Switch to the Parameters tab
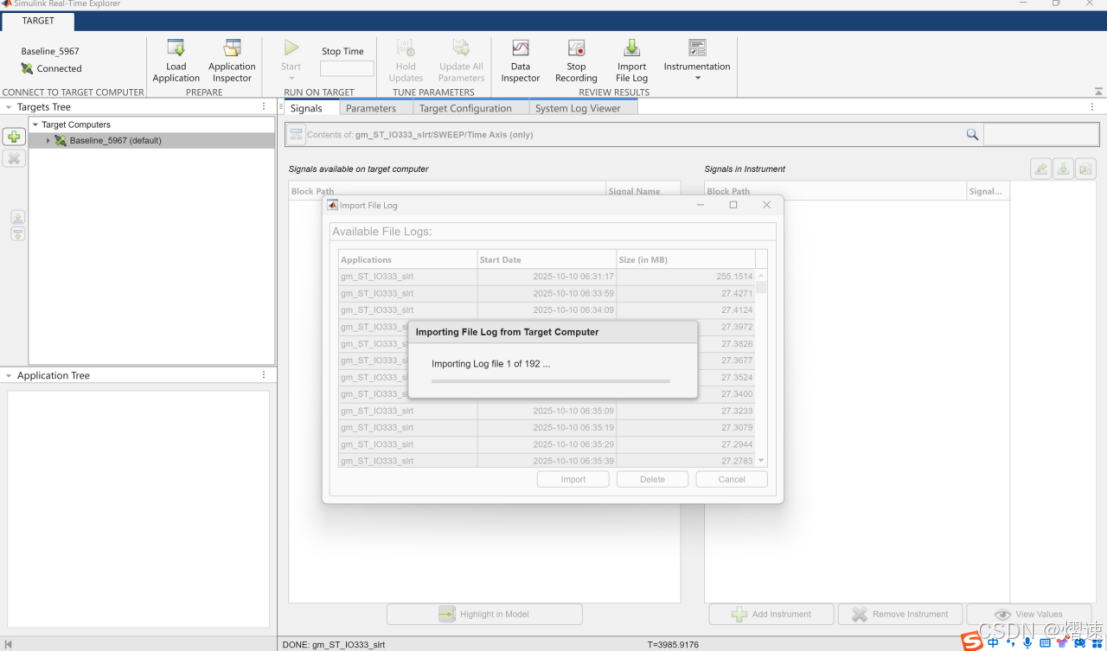The height and width of the screenshot is (651, 1108). [x=371, y=108]
